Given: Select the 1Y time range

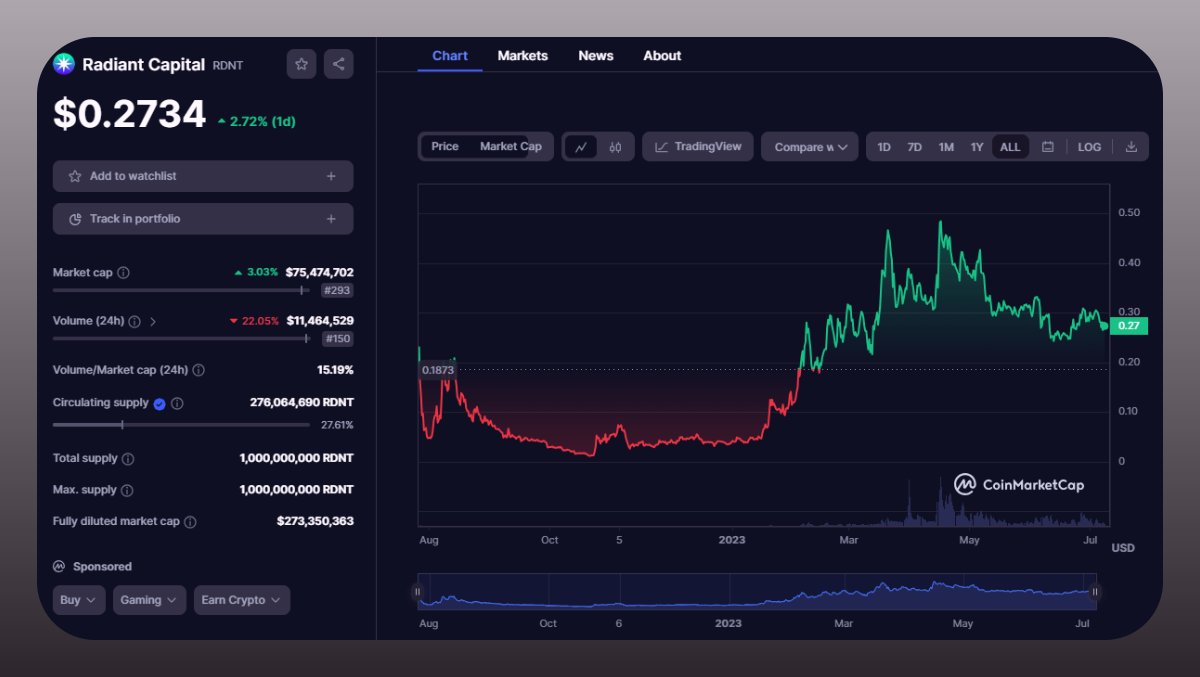Looking at the screenshot, I should [977, 147].
